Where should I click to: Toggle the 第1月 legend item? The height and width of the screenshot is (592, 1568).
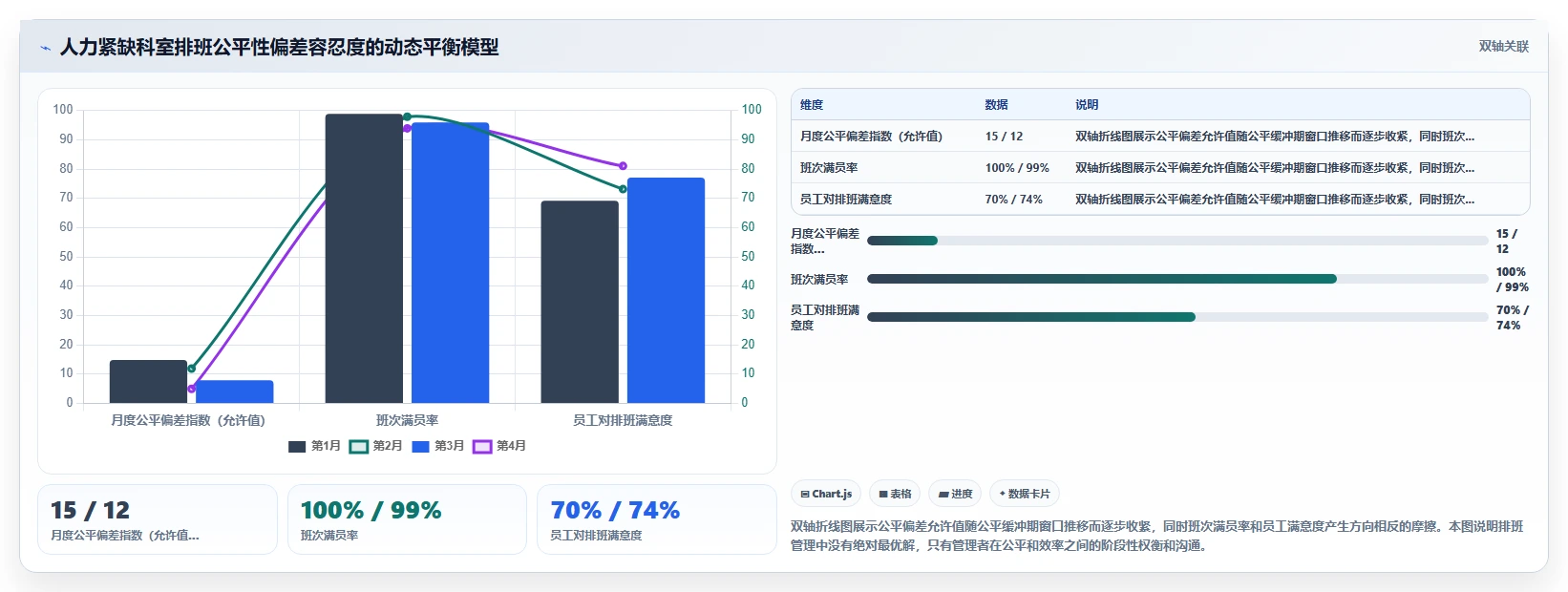[314, 446]
